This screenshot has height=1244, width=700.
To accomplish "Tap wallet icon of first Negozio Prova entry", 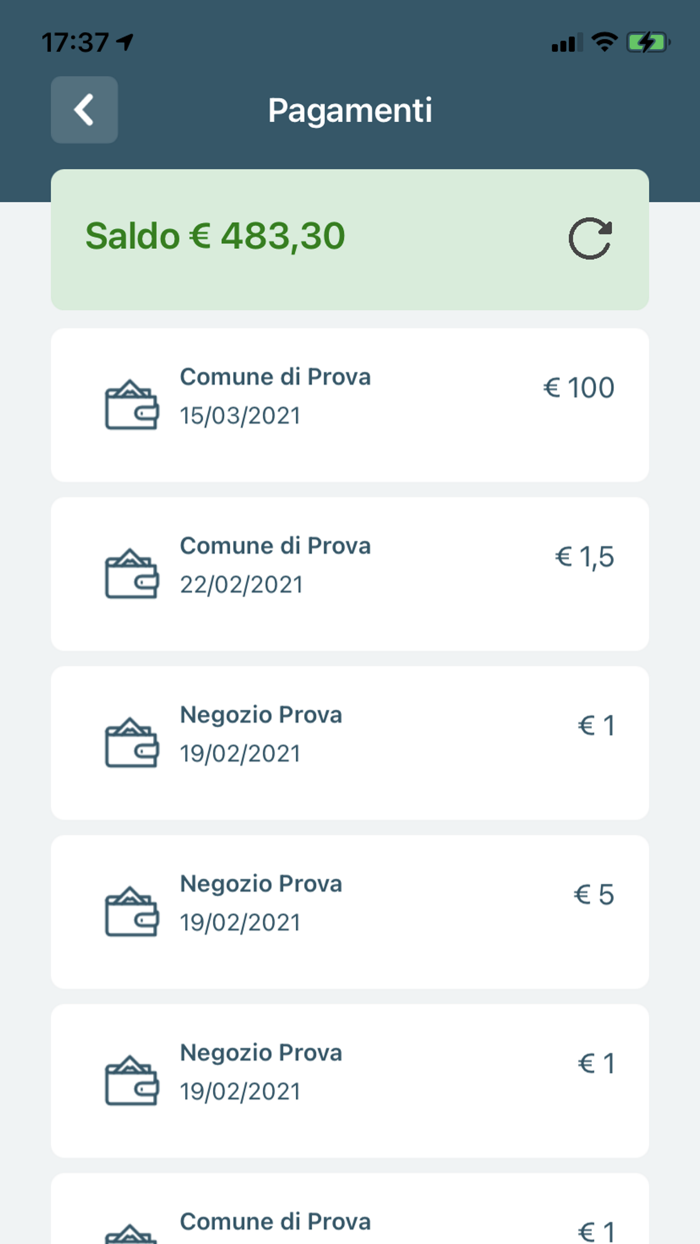I will (x=131, y=743).
